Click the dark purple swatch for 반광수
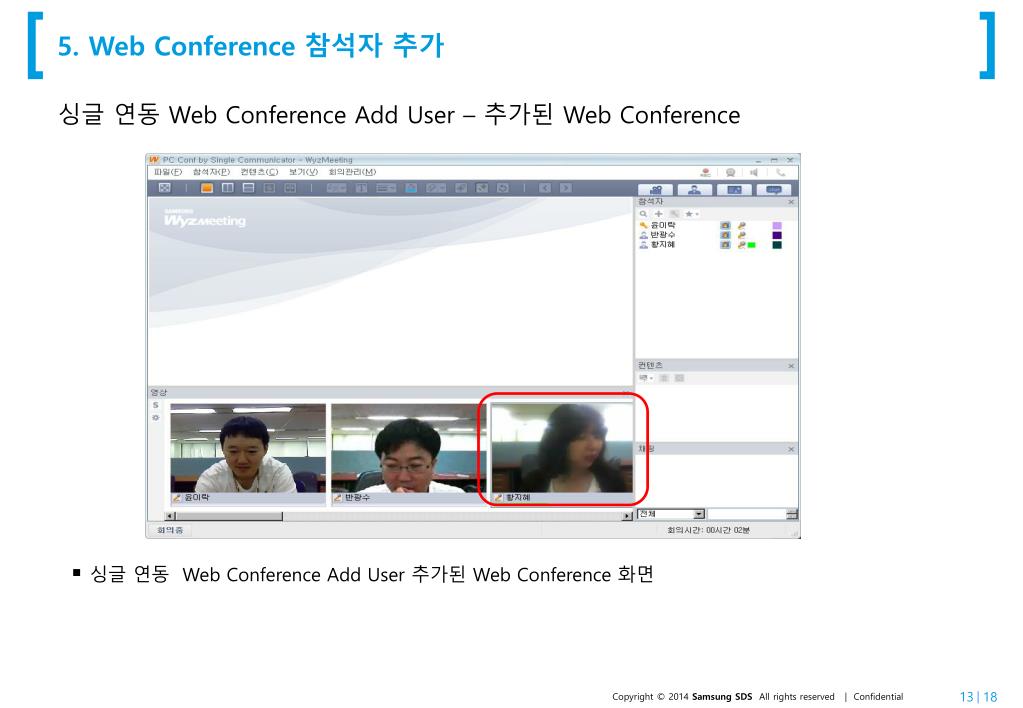This screenshot has width=1023, height=708. [776, 235]
